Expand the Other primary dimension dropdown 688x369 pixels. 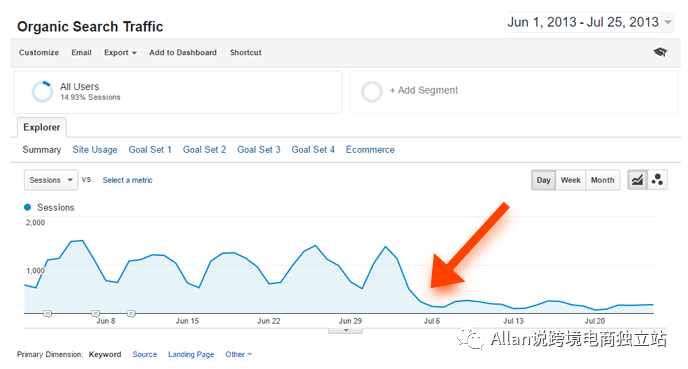(239, 354)
